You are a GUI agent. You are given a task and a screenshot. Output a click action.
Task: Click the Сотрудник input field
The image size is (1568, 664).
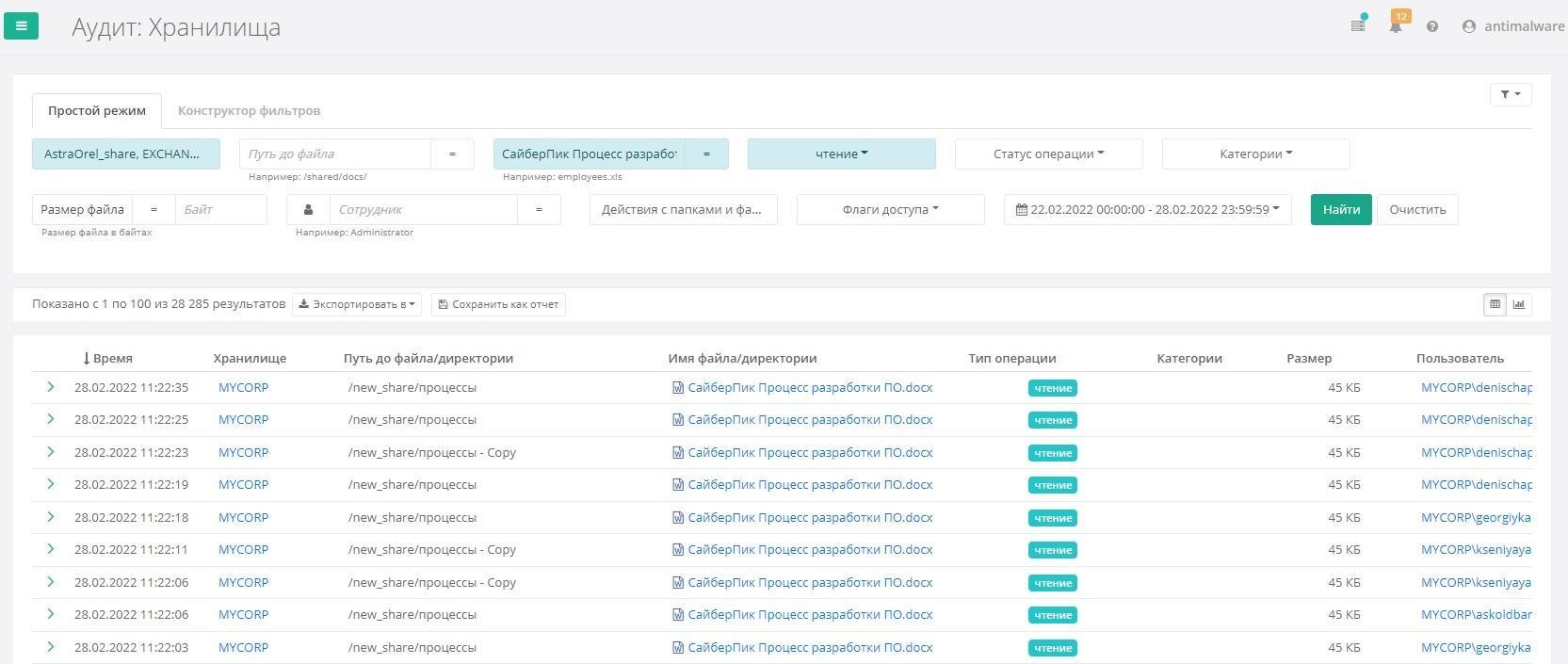[x=424, y=209]
